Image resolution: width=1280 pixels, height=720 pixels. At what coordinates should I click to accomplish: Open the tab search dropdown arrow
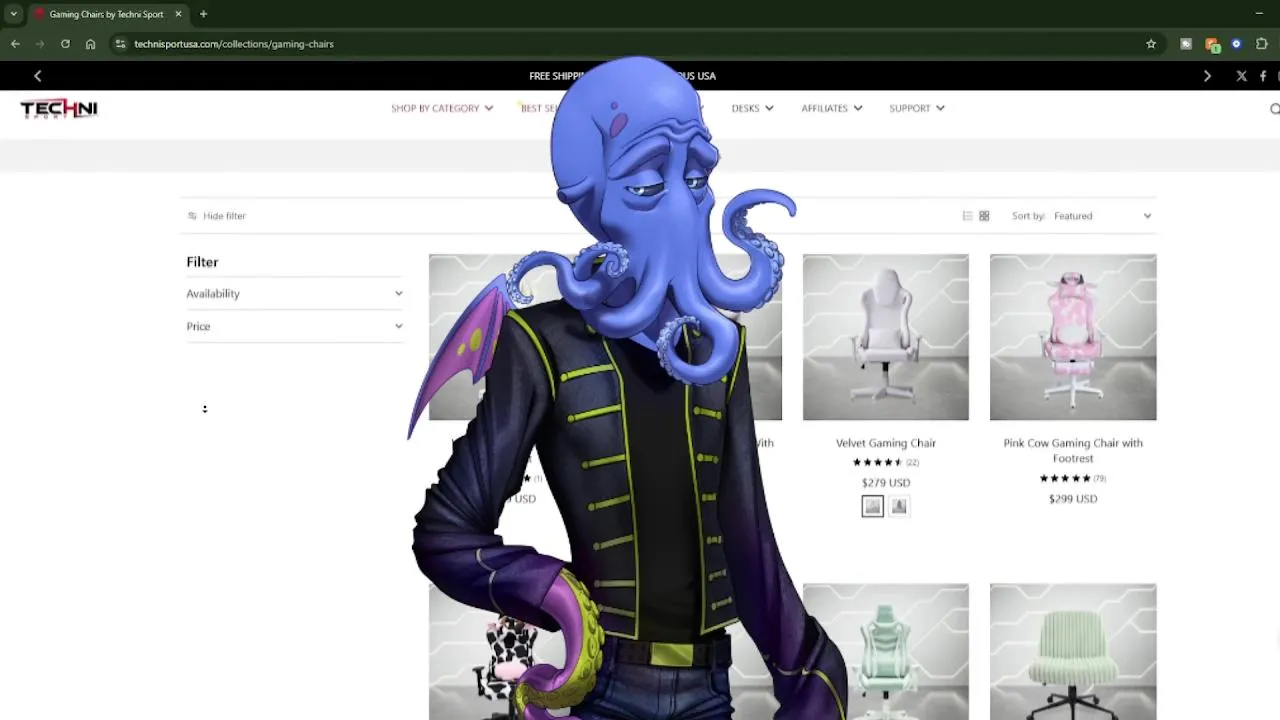pyautogui.click(x=13, y=14)
